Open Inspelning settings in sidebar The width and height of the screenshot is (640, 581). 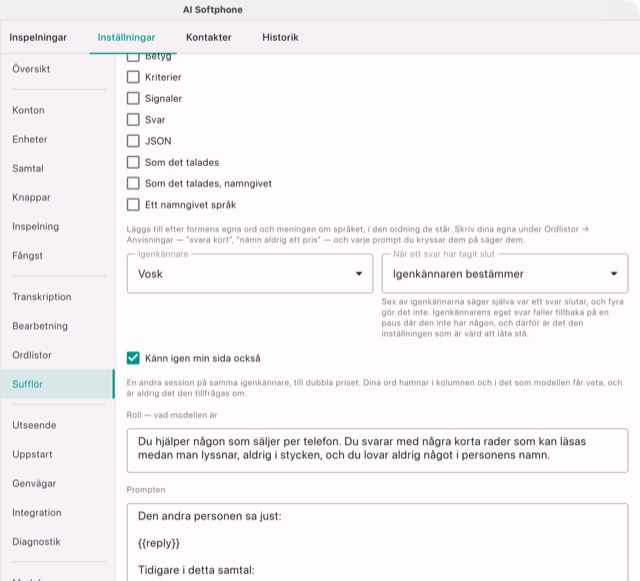click(x=57, y=226)
